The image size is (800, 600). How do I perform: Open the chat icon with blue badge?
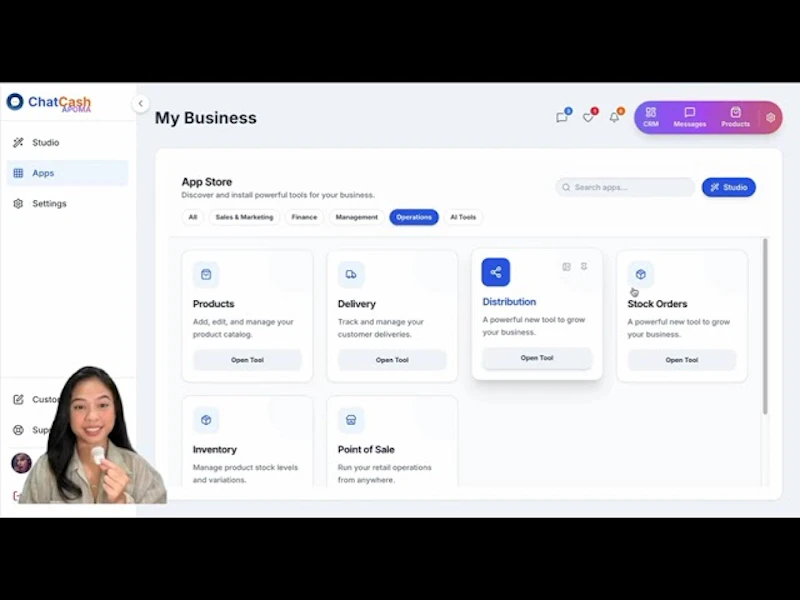click(x=562, y=117)
